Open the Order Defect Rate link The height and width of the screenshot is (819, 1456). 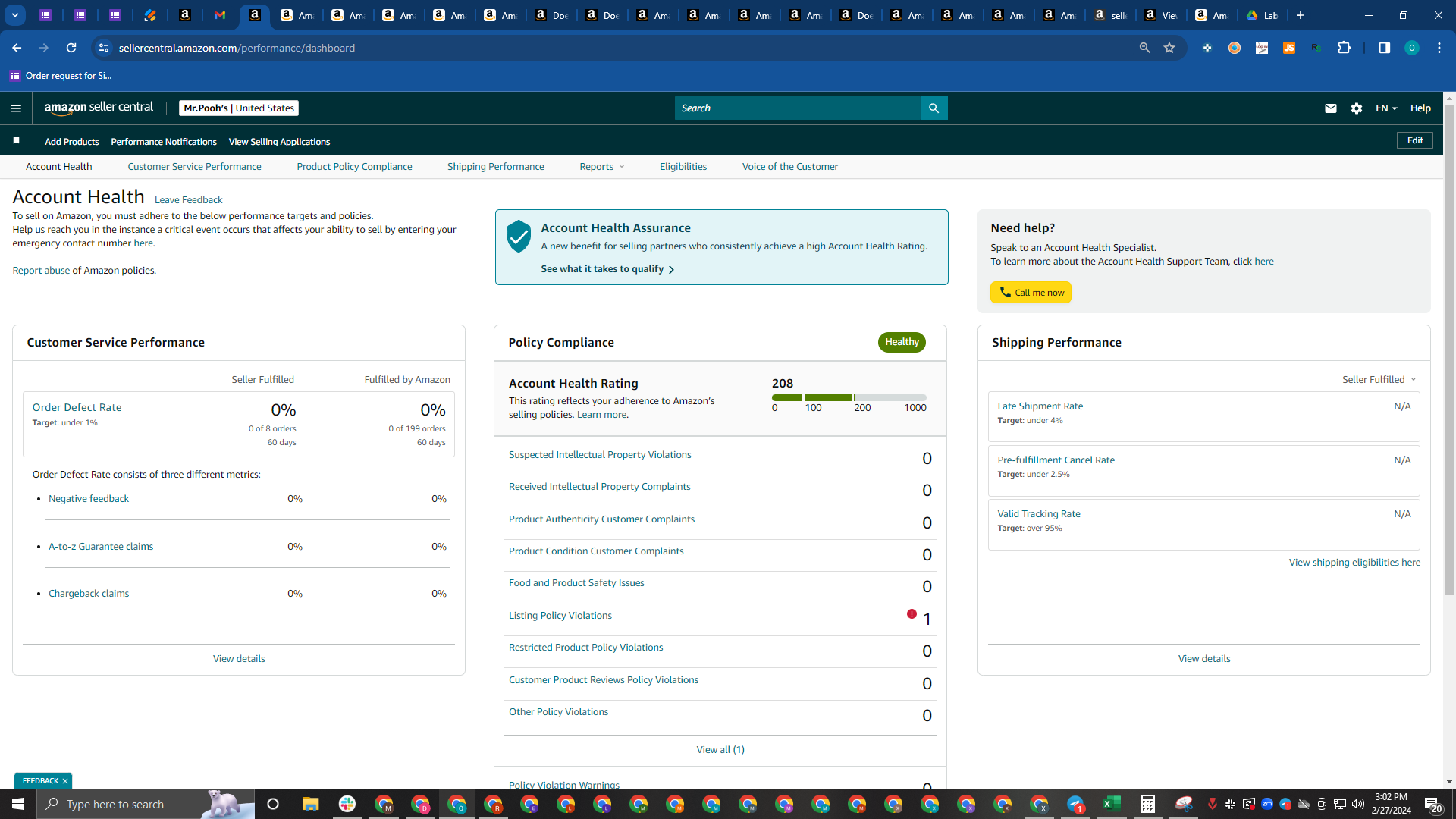coord(77,407)
